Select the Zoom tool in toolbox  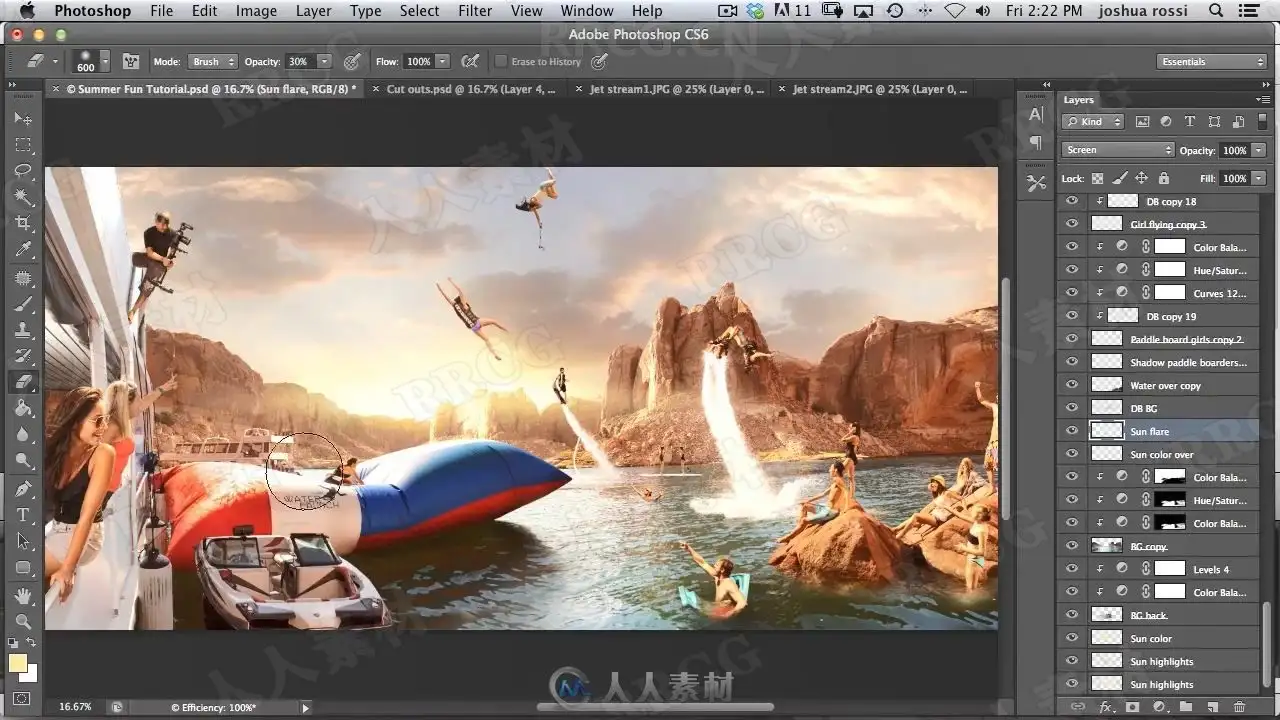coord(23,621)
